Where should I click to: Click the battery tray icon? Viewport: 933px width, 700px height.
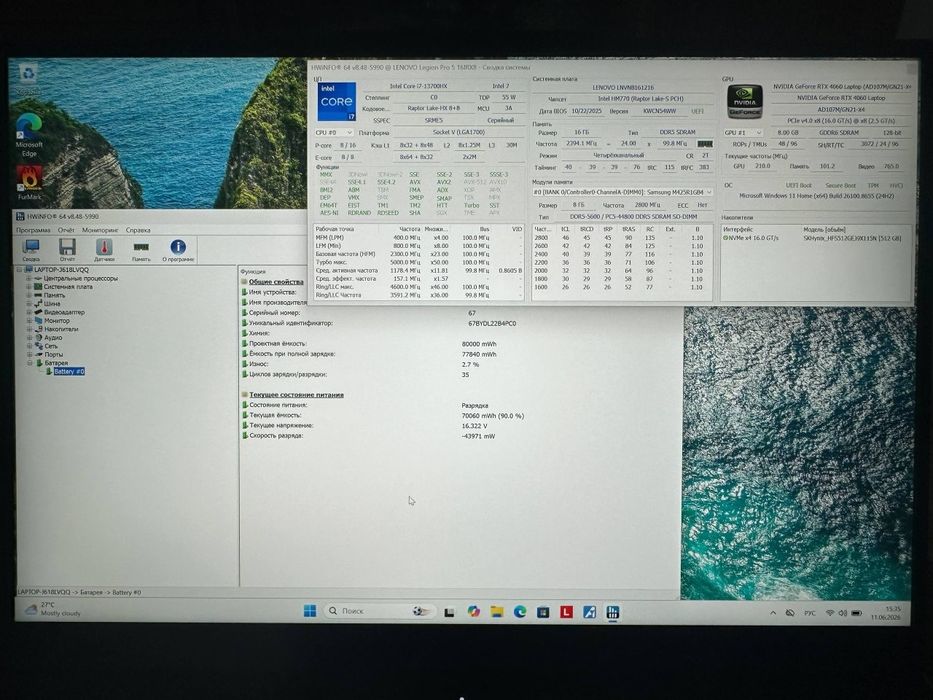(857, 612)
